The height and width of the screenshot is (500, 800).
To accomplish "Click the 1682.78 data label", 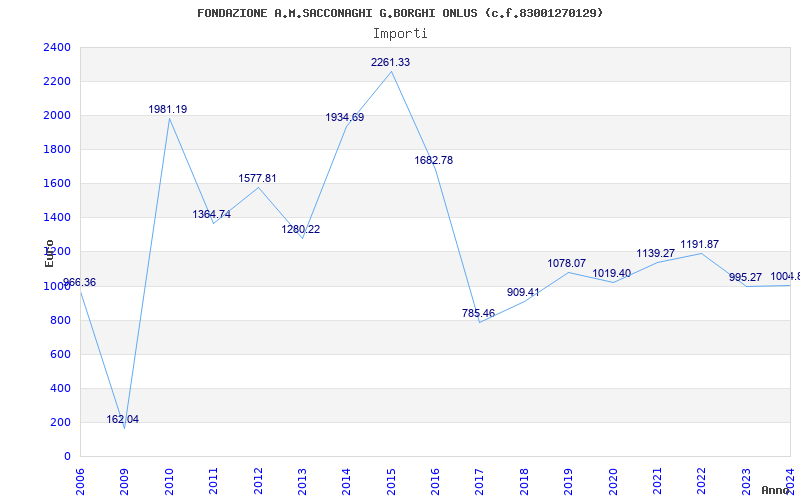I will 434,160.
